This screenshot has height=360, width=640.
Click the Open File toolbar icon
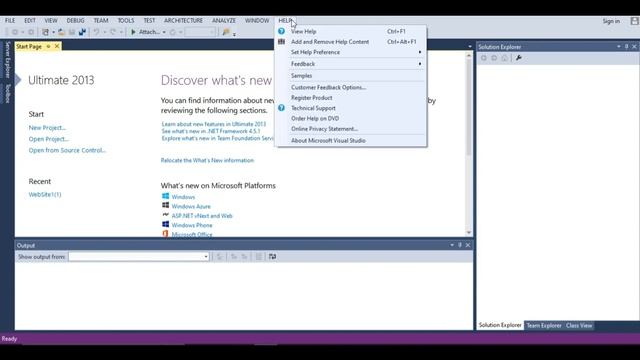point(61,32)
